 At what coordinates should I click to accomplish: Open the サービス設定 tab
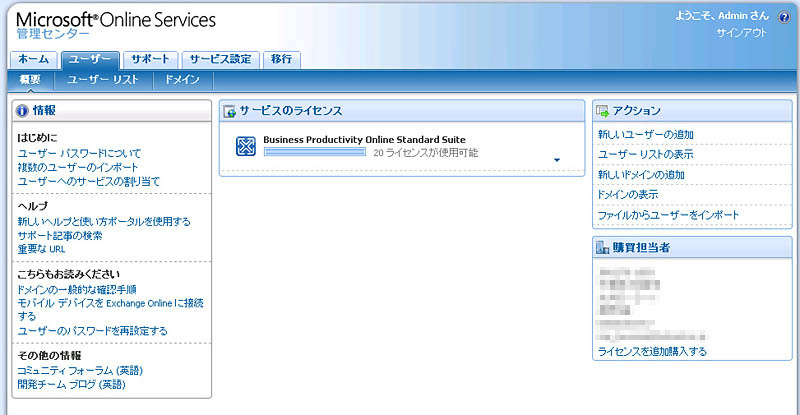[x=221, y=59]
